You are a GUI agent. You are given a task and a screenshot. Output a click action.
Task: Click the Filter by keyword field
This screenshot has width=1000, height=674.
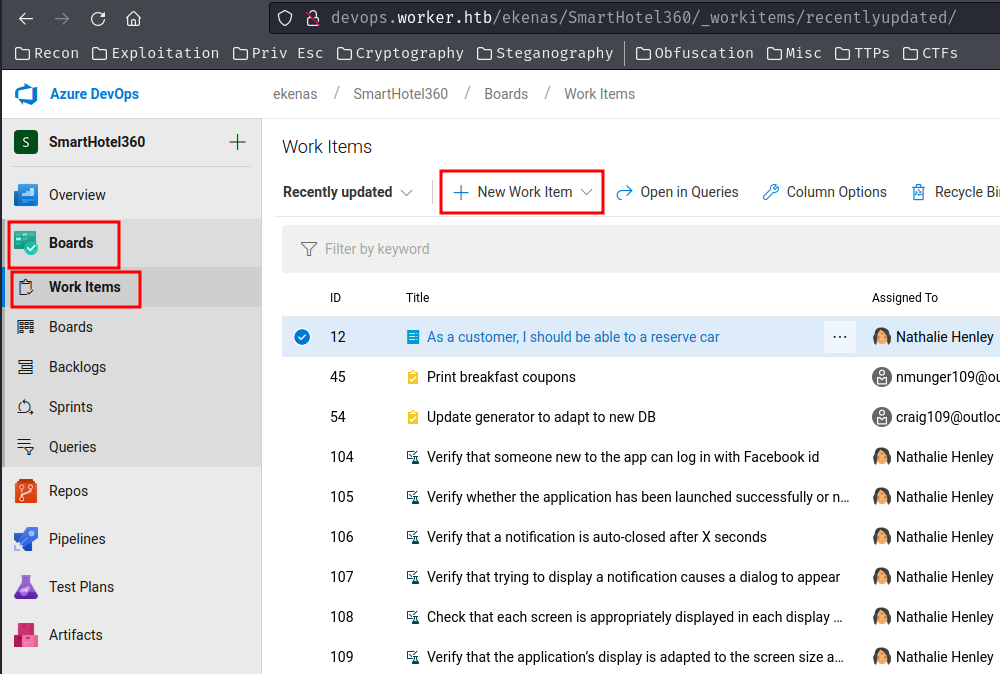641,249
